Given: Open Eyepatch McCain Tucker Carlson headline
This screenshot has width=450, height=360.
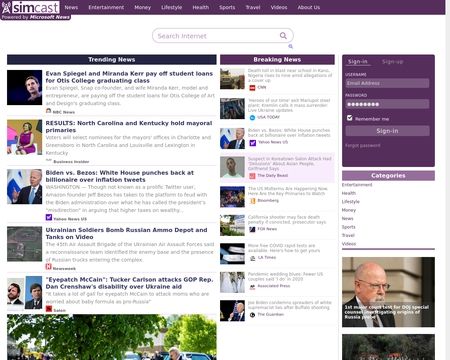Looking at the screenshot, I should 129,283.
